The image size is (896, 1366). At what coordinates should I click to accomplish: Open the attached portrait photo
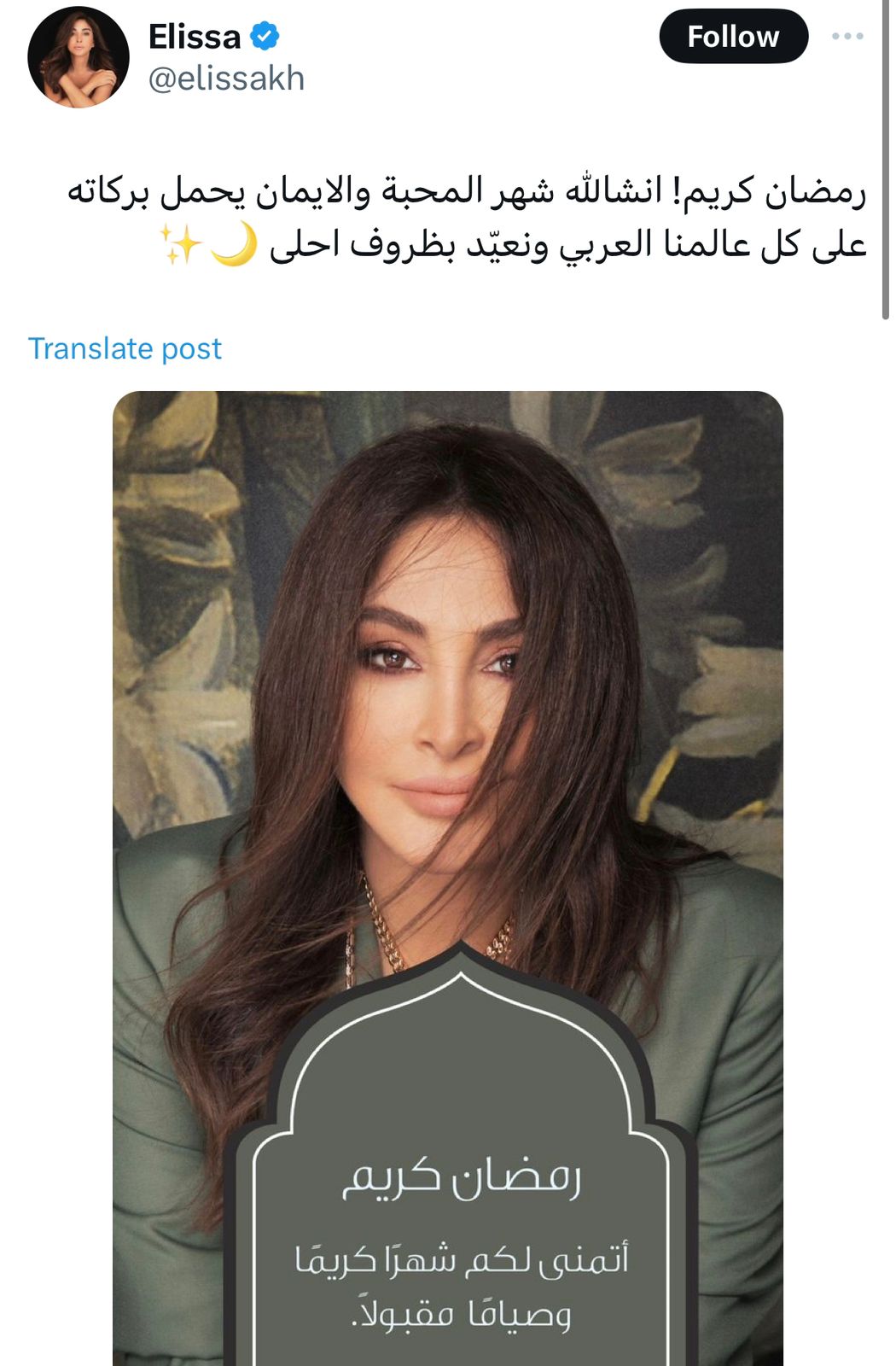point(448,879)
